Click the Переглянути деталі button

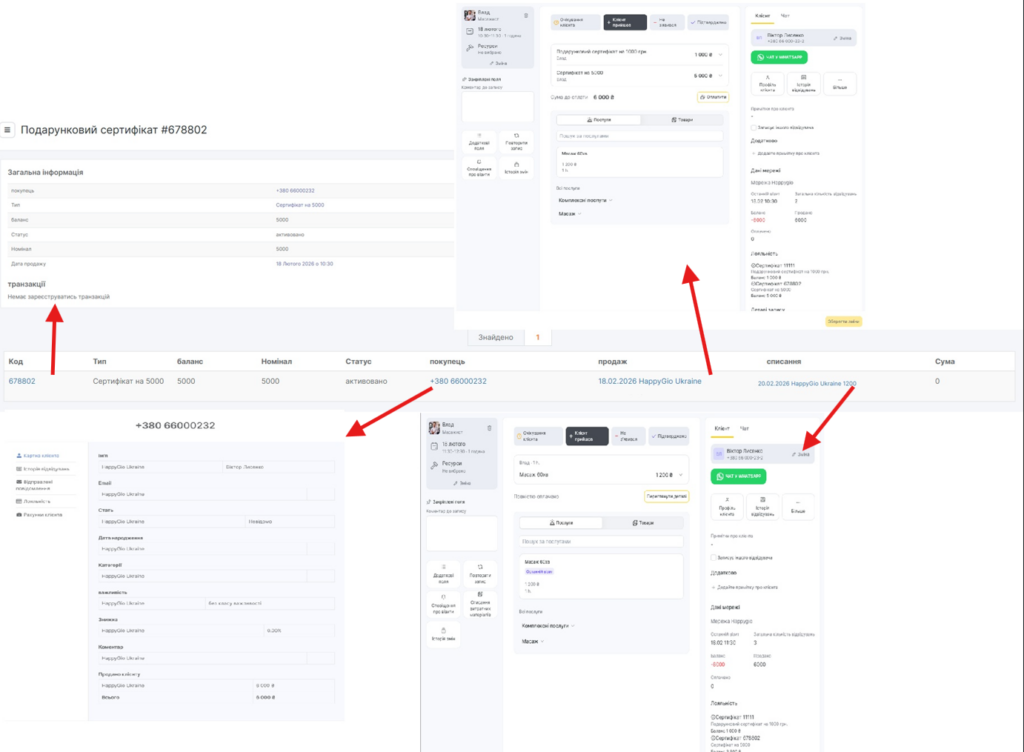pyautogui.click(x=664, y=496)
